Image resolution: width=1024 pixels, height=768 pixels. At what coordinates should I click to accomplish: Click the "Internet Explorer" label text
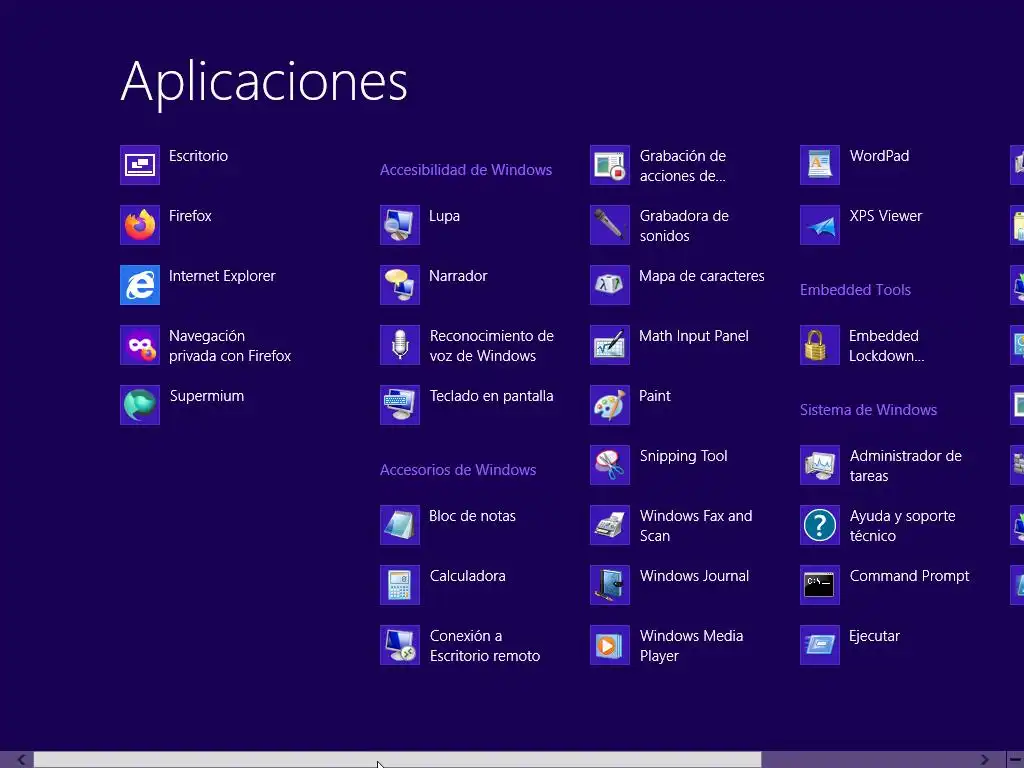click(222, 276)
